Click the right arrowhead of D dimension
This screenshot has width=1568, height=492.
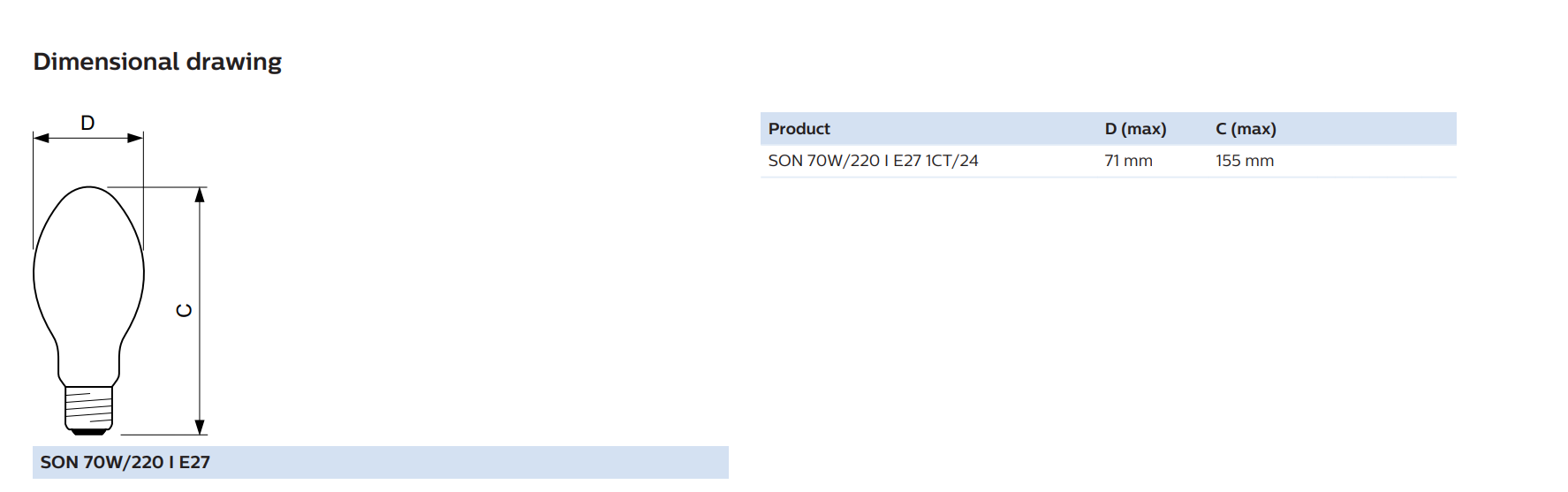click(x=135, y=138)
